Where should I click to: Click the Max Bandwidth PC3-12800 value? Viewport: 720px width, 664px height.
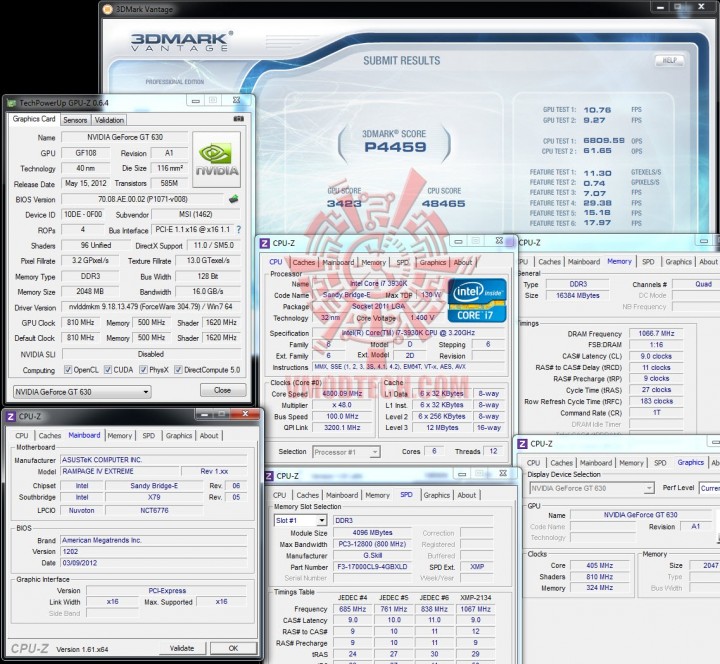pyautogui.click(x=372, y=544)
